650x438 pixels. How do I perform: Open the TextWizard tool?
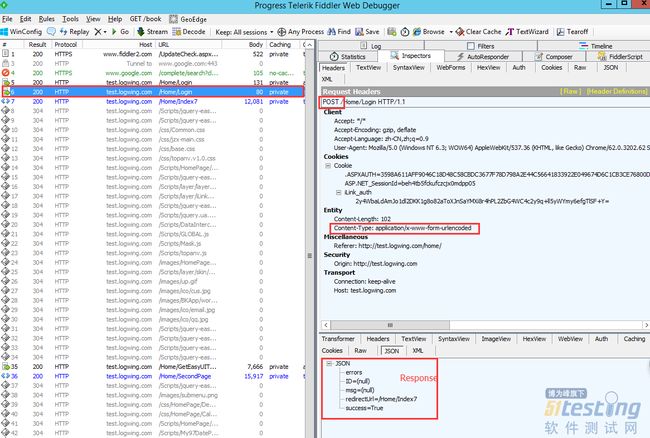tap(527, 31)
